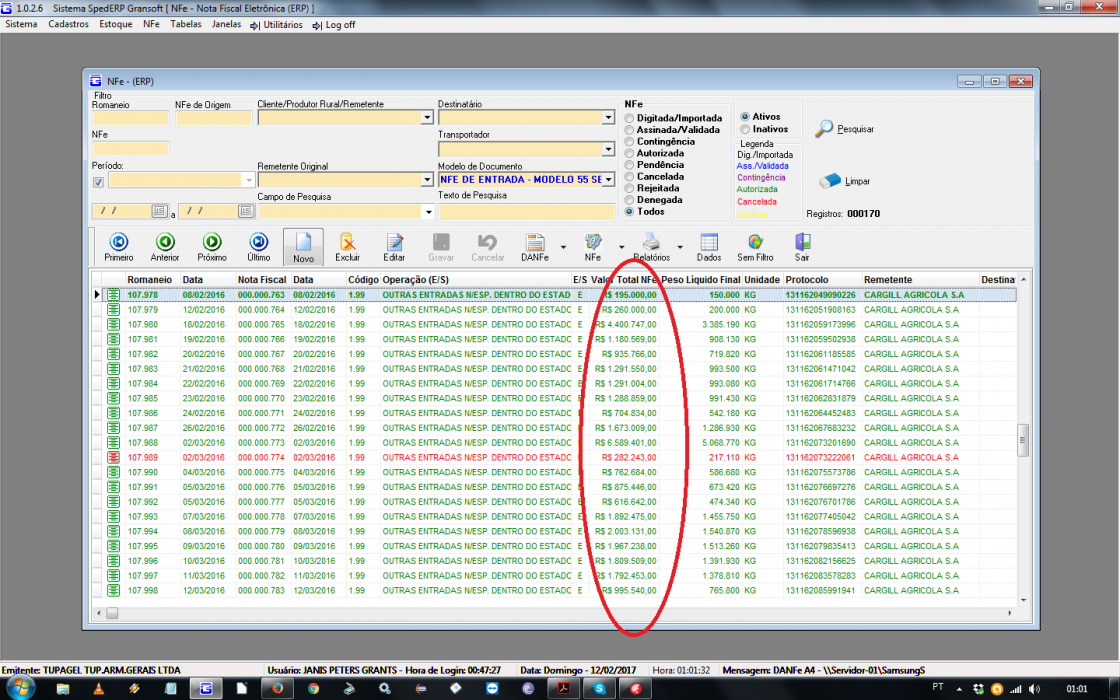Click the grid horizontal scrollbar thumb

coord(112,613)
